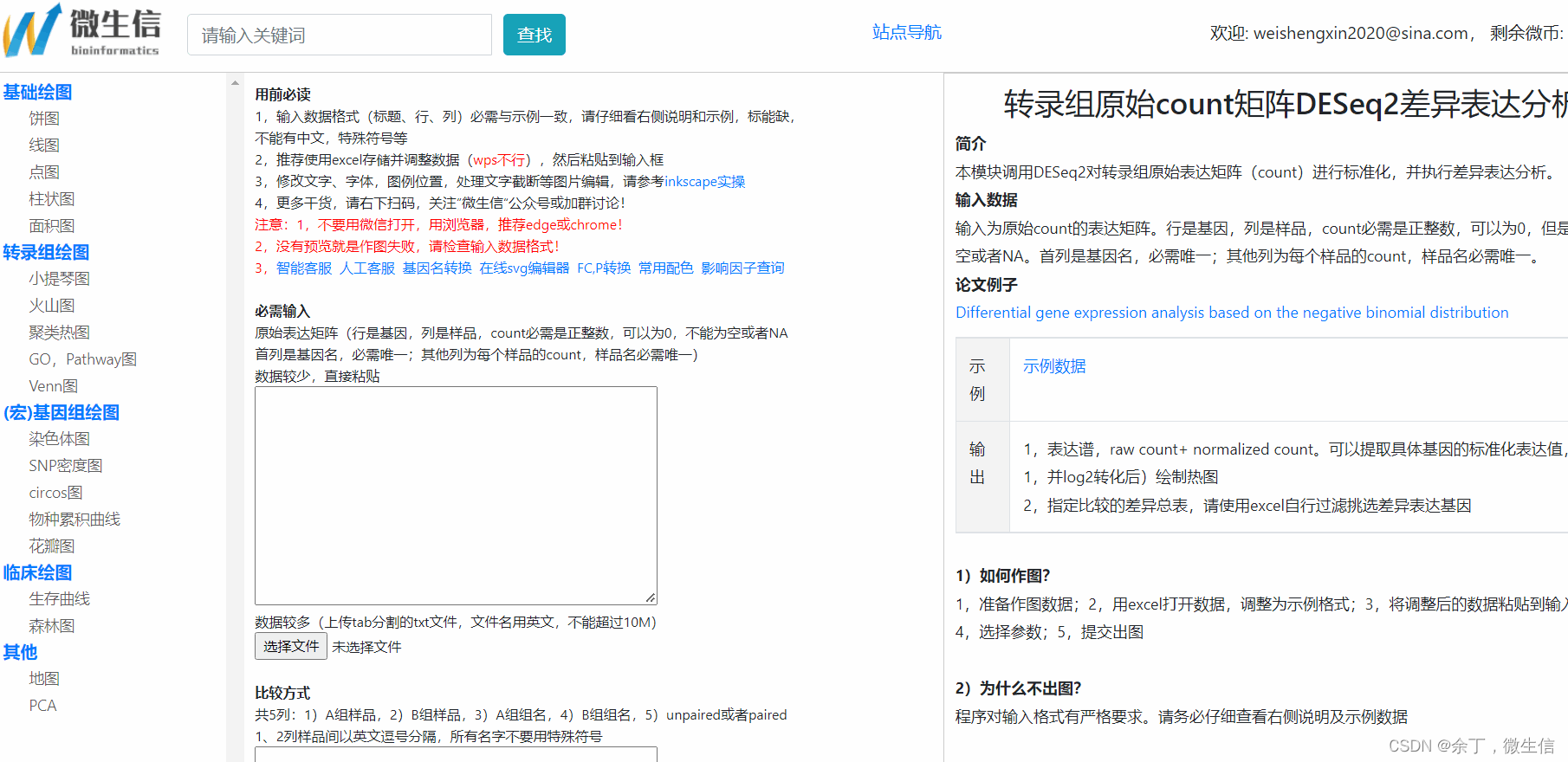The width and height of the screenshot is (1568, 762).
Task: Open the 人工客服 link
Action: point(367,268)
